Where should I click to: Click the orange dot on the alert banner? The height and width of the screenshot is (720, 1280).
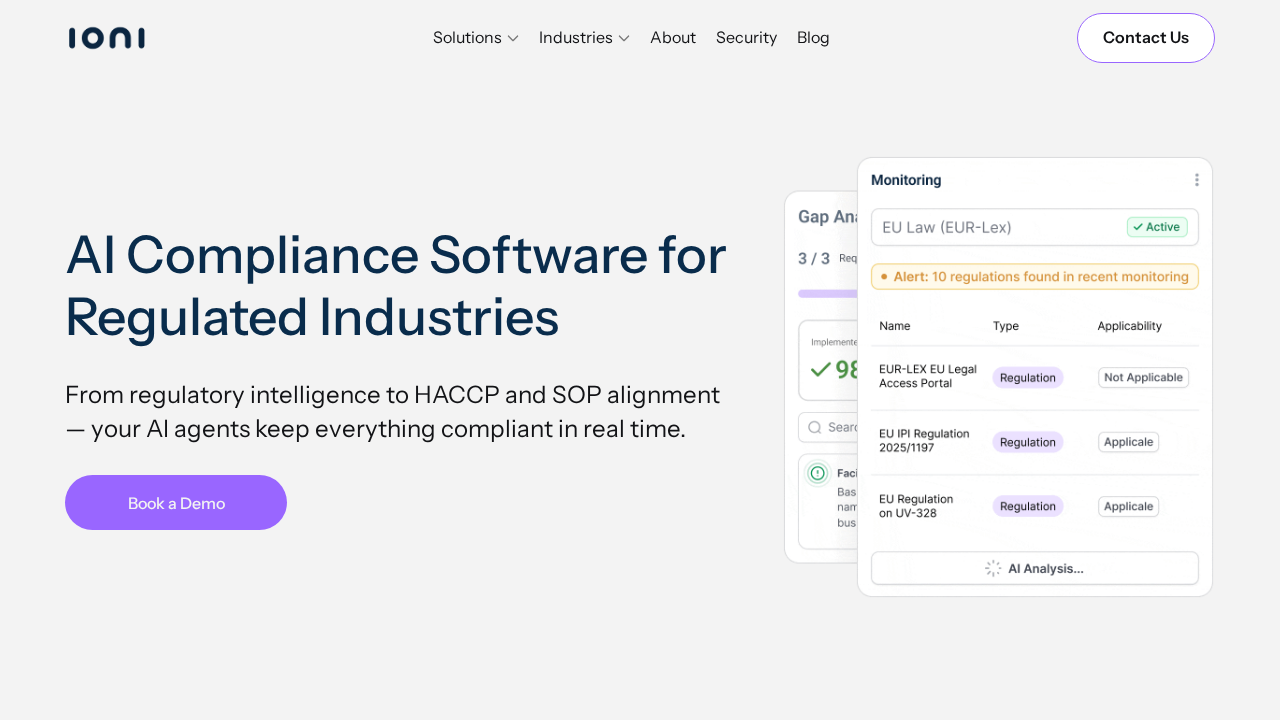point(884,277)
